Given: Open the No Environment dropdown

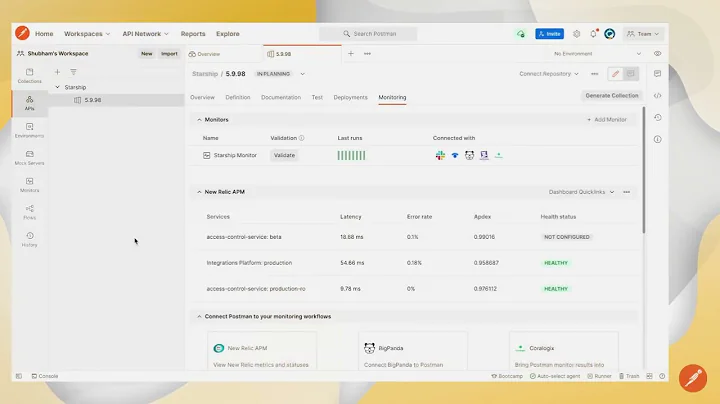Looking at the screenshot, I should pyautogui.click(x=597, y=54).
